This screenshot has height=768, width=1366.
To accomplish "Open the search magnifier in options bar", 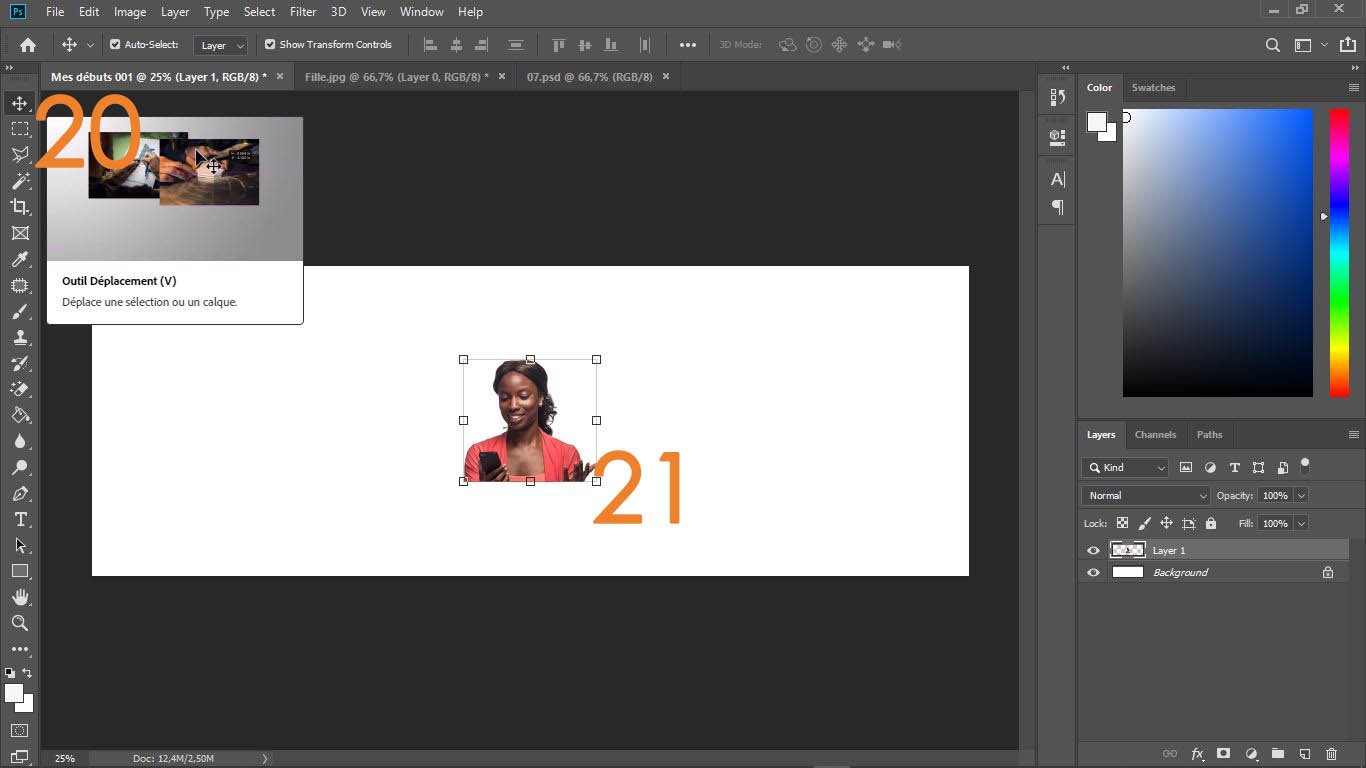I will point(1273,45).
